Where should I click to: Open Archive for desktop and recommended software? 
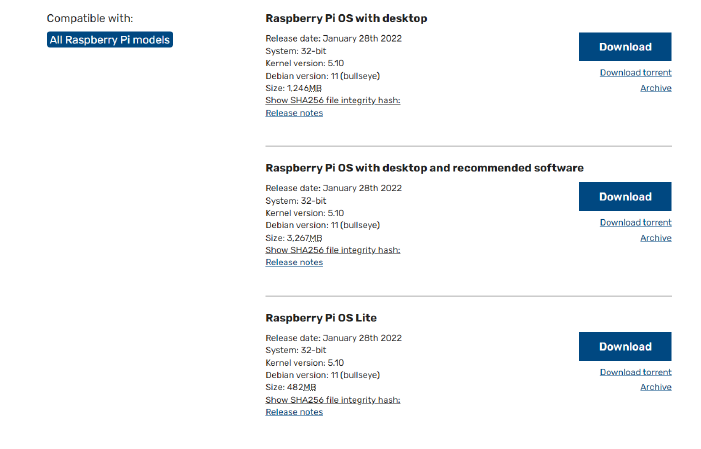655,238
